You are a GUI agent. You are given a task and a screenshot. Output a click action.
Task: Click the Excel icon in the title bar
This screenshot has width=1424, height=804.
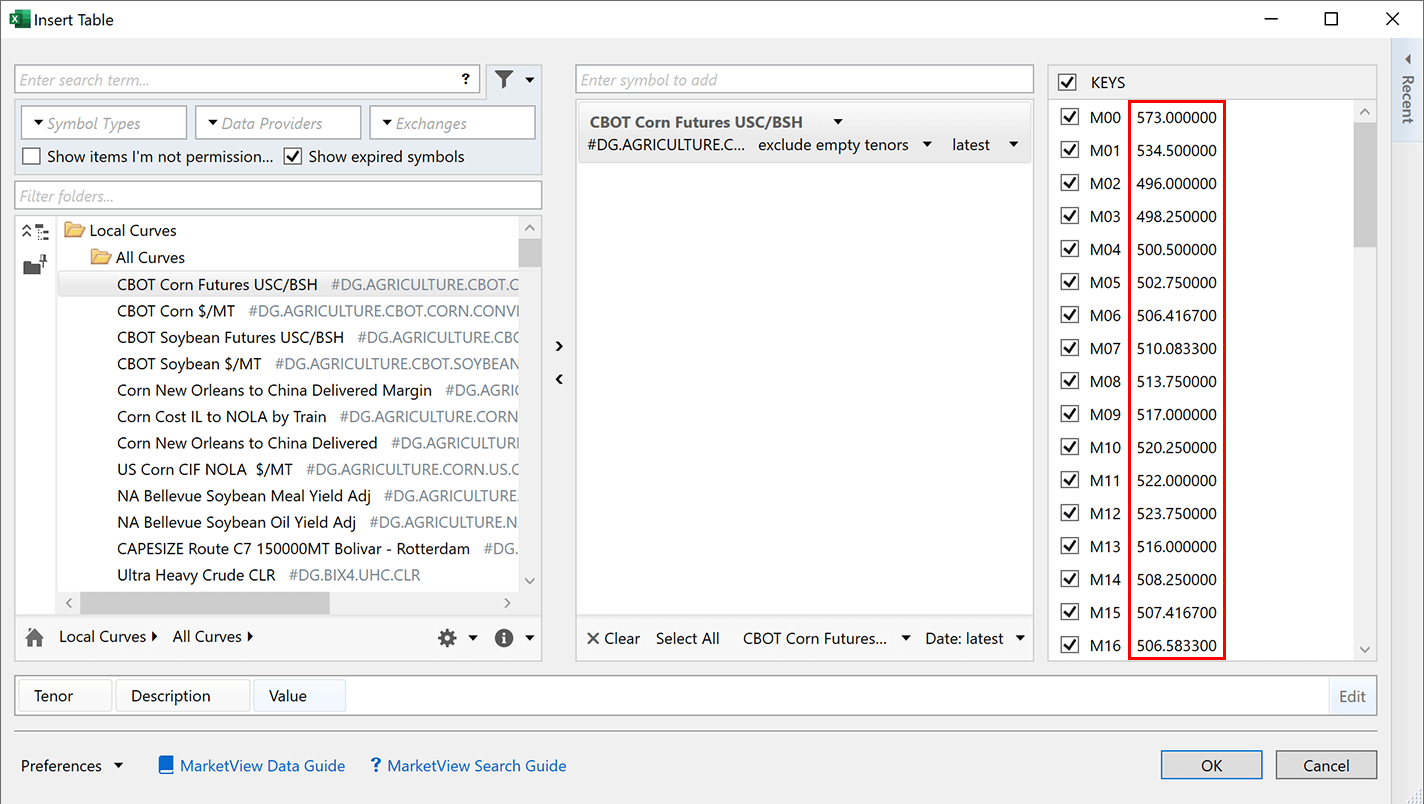(18, 19)
